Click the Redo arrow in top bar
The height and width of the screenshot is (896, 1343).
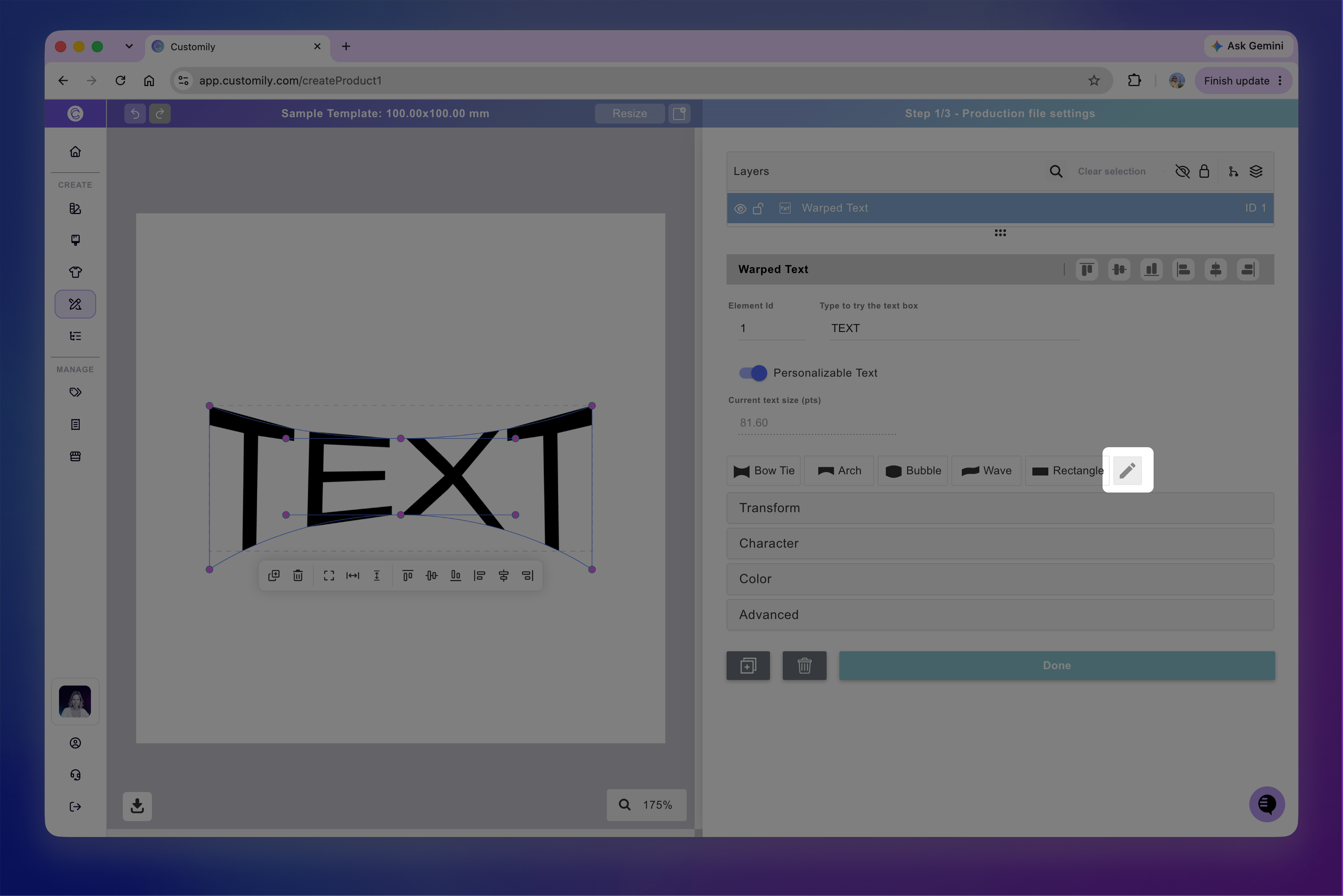click(x=160, y=114)
